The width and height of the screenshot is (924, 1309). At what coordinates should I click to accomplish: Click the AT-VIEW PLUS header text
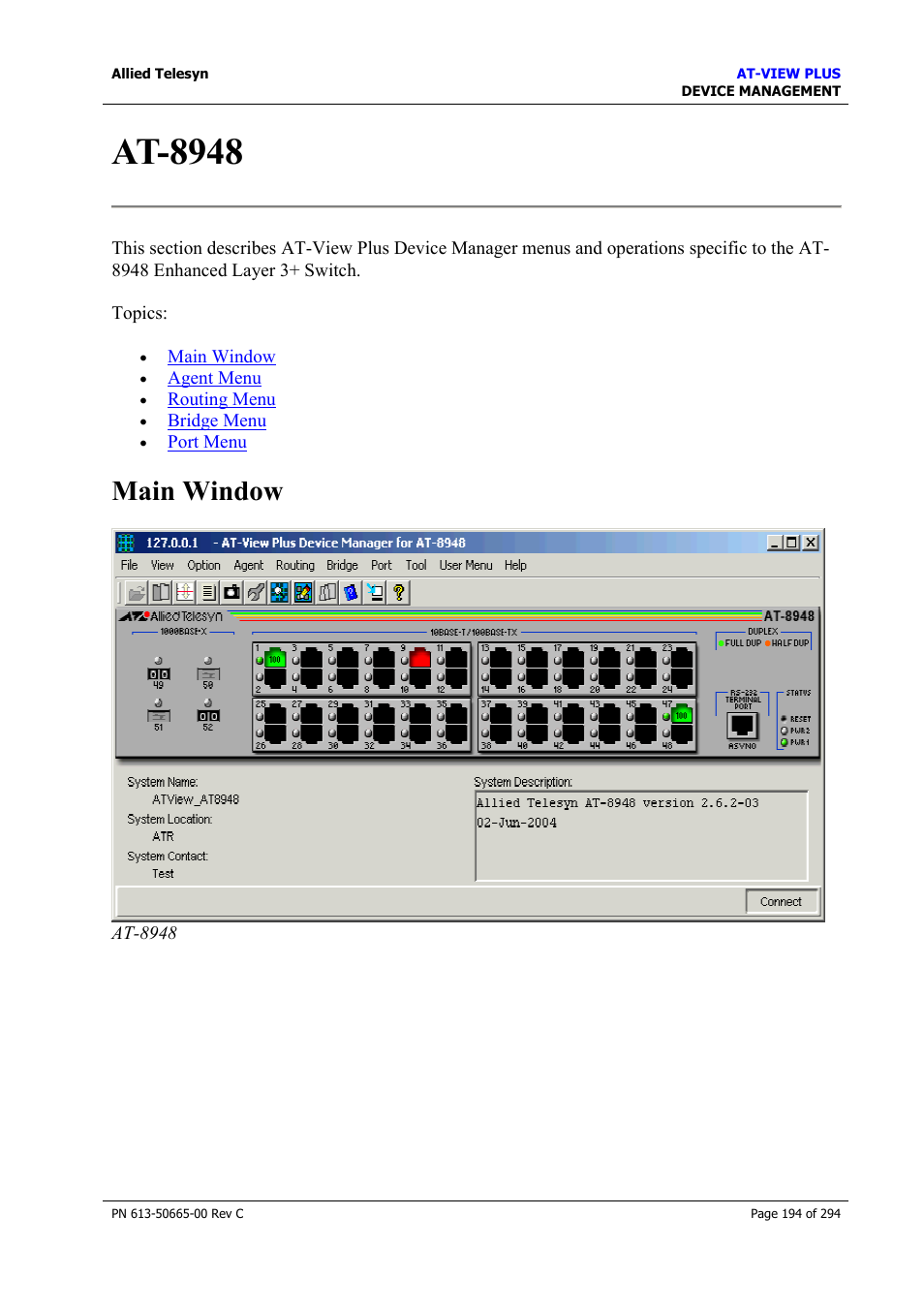[788, 74]
